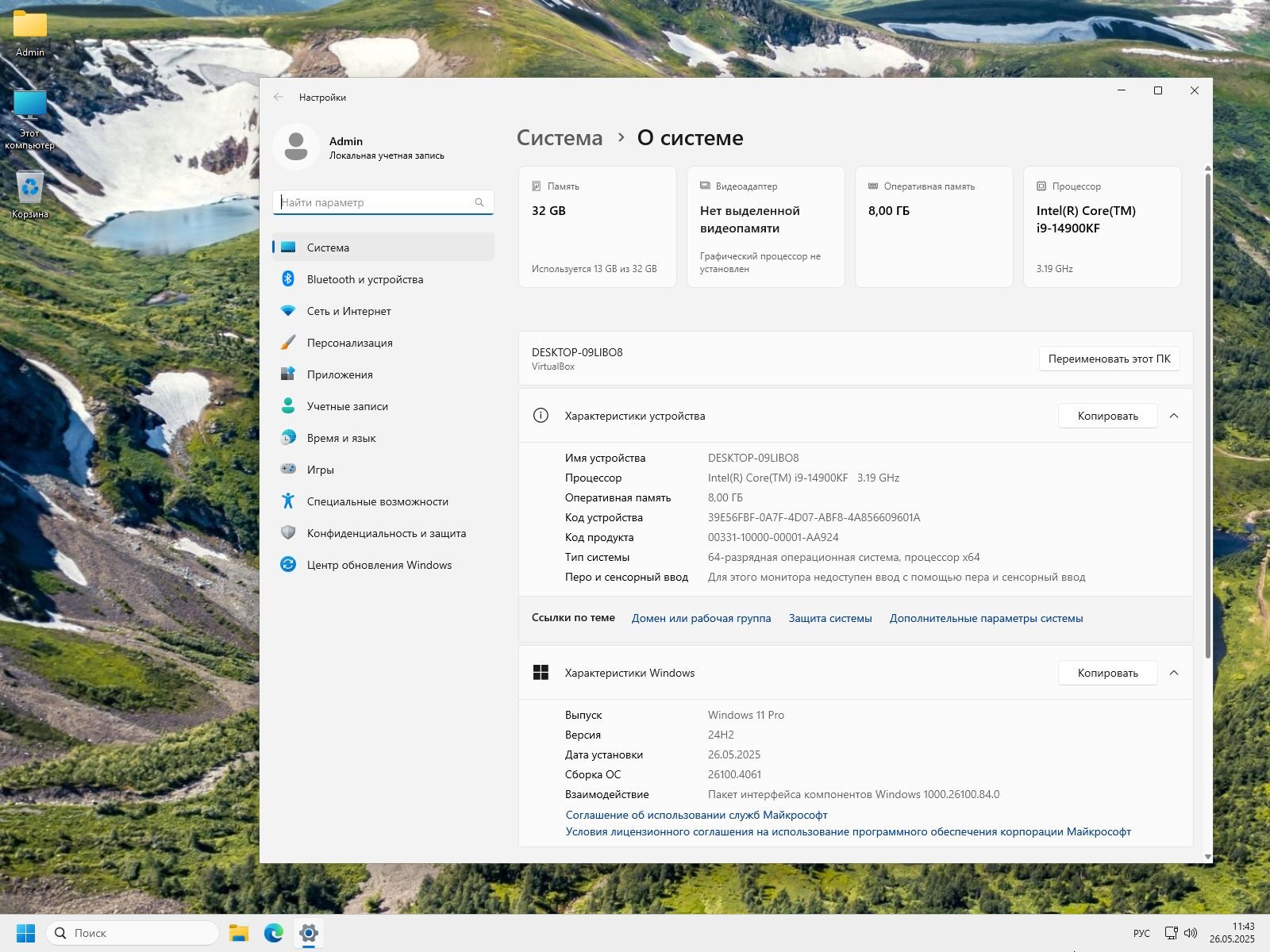
Task: Select the Сборка ОС value 26100.4061
Action: tap(734, 774)
